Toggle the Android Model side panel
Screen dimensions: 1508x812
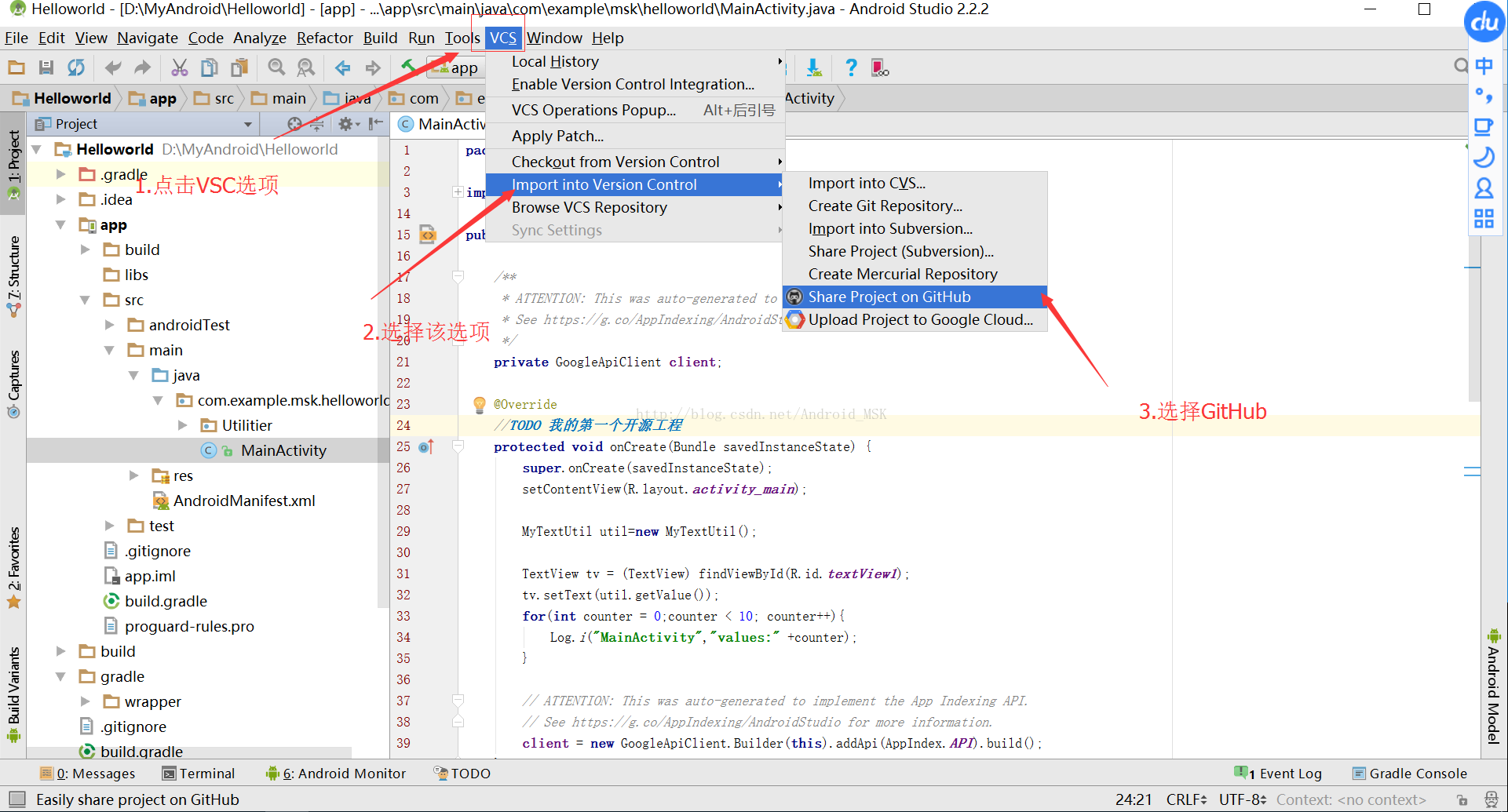pyautogui.click(x=1493, y=686)
